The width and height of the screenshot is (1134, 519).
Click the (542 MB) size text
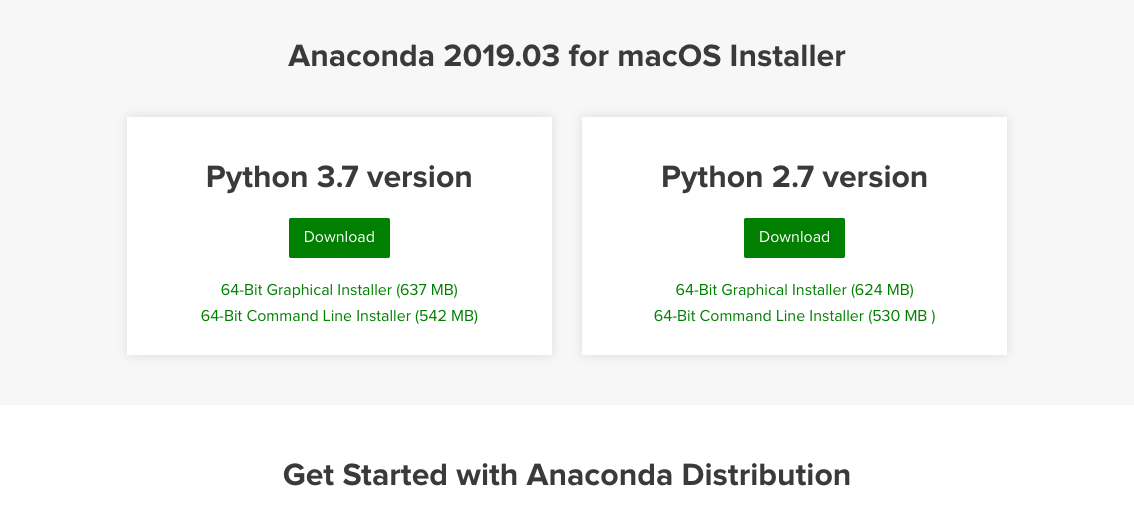[446, 316]
